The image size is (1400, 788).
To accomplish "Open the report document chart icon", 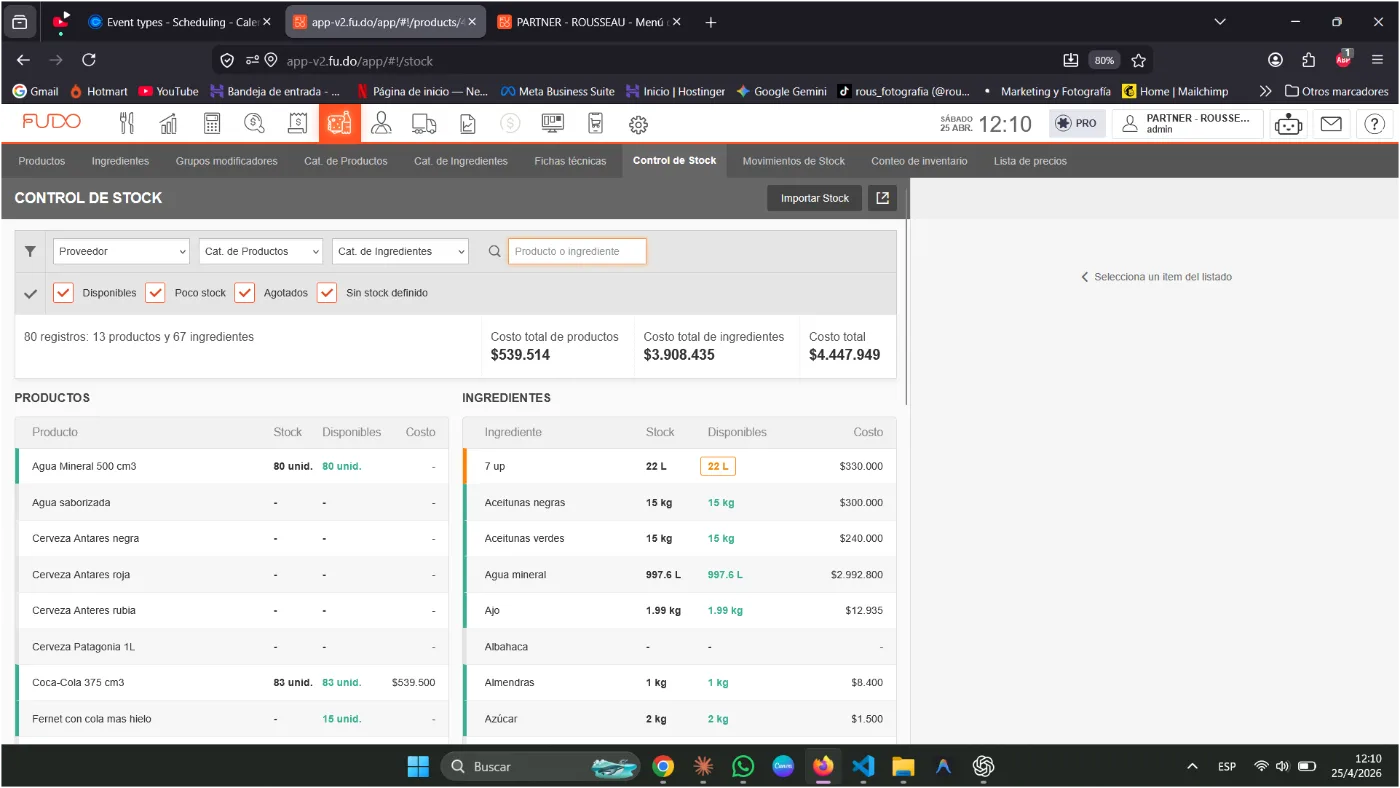I will point(467,124).
